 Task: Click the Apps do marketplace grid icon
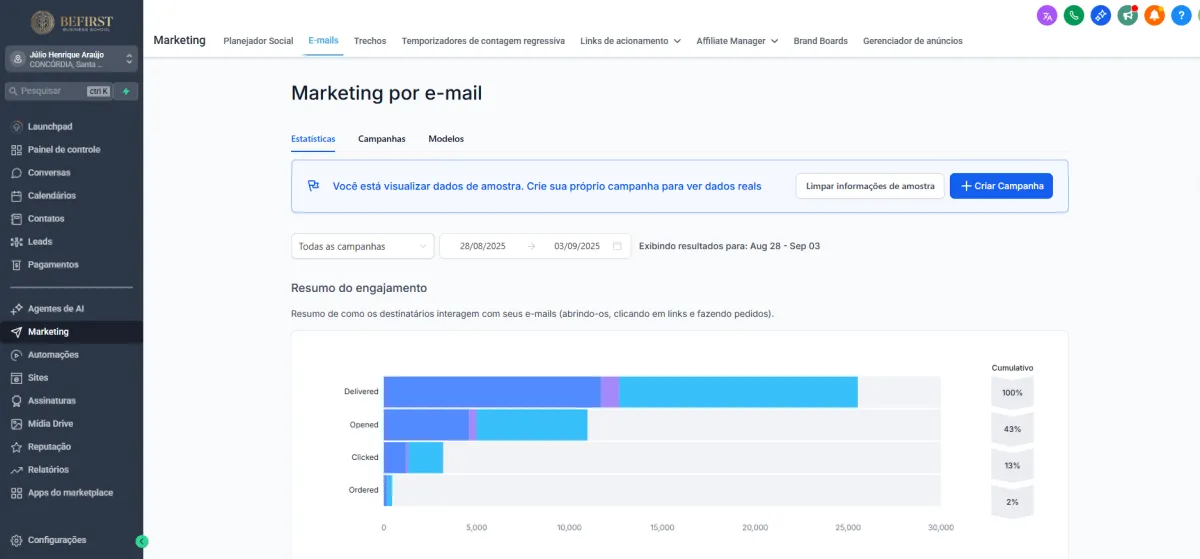click(16, 493)
